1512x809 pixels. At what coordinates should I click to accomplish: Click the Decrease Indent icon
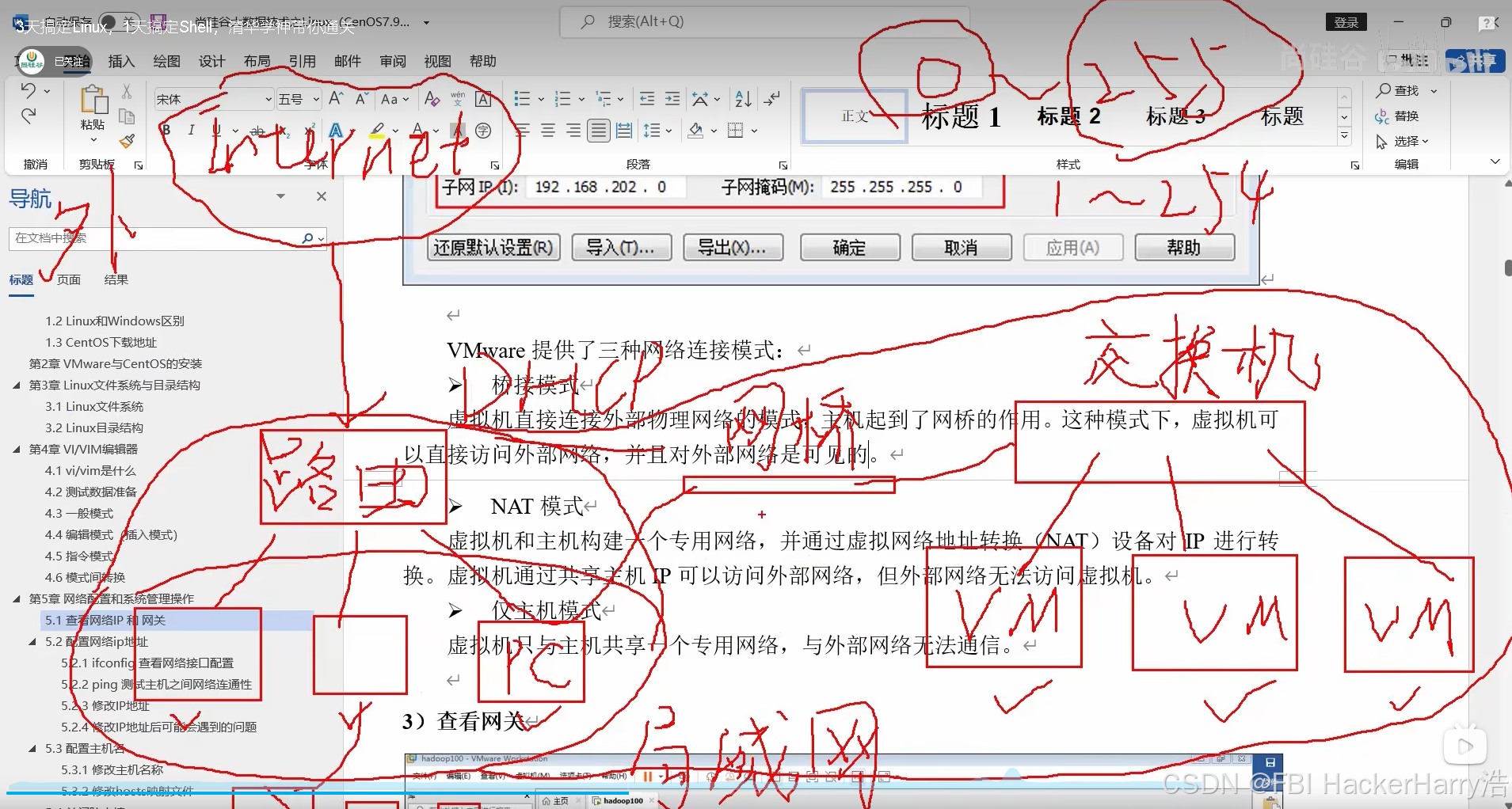[647, 99]
